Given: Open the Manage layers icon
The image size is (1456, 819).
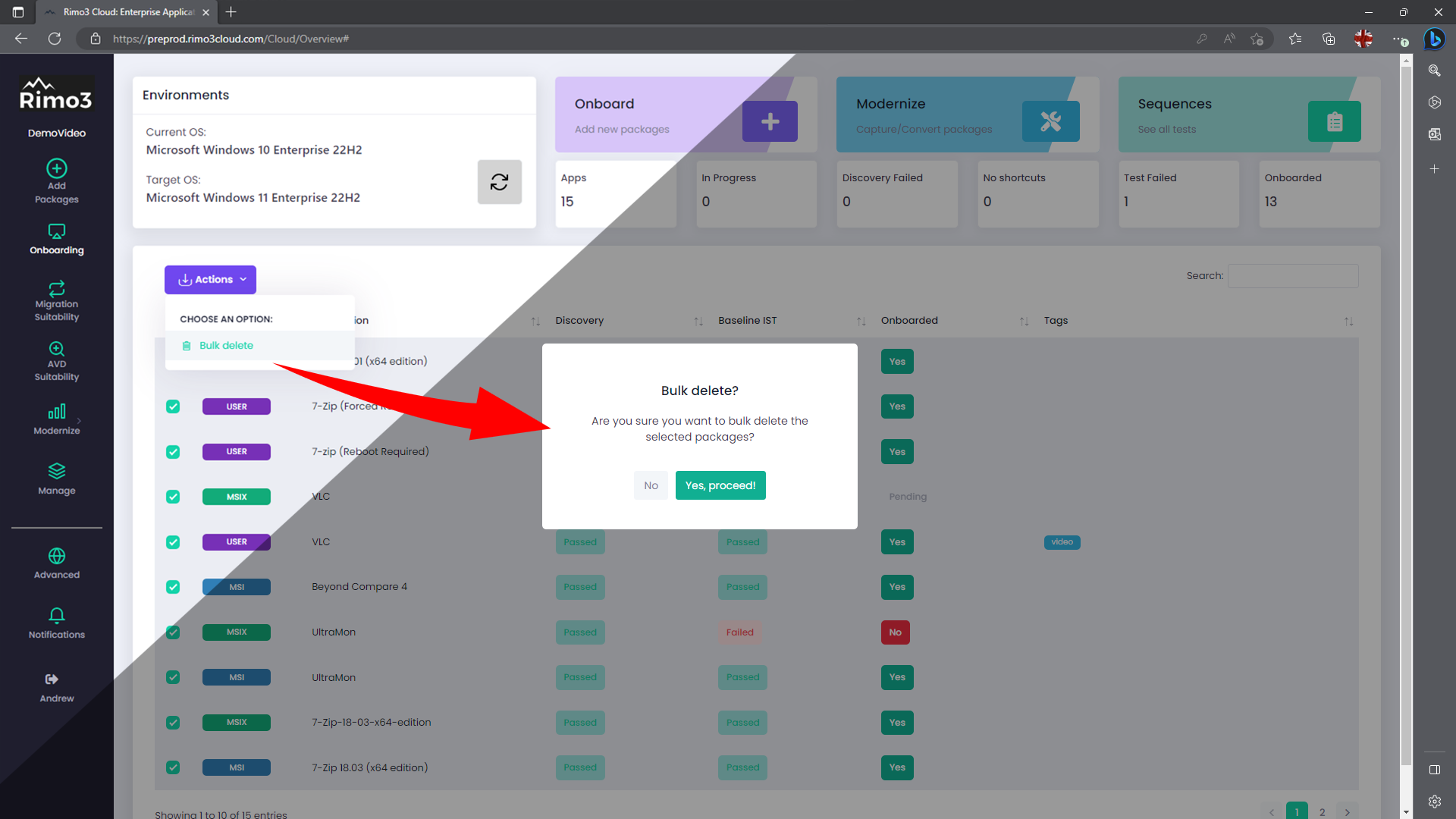Looking at the screenshot, I should pyautogui.click(x=57, y=471).
